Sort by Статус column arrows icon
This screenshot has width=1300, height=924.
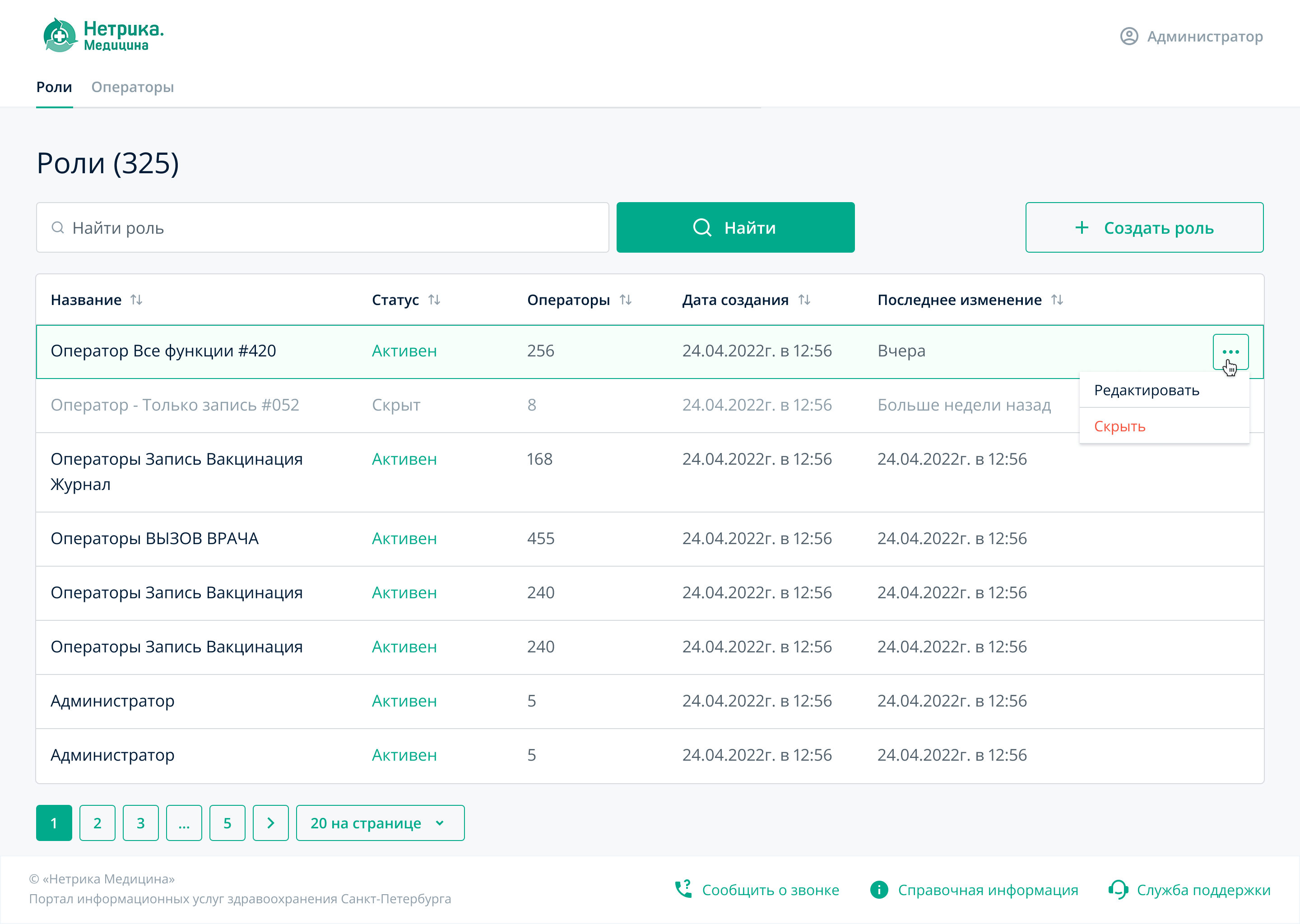pyautogui.click(x=434, y=299)
